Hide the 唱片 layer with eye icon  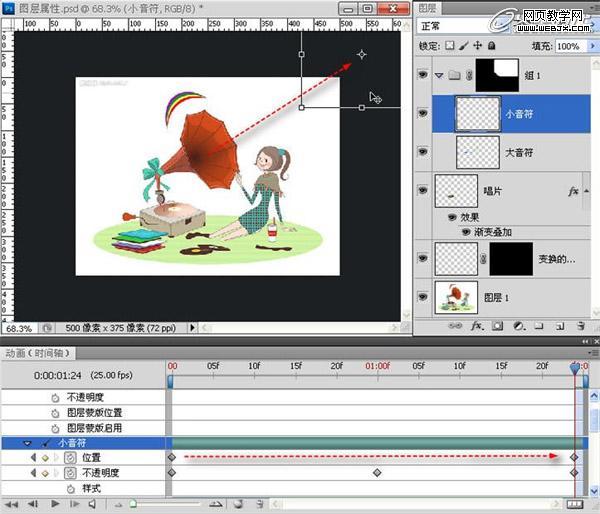coord(422,189)
